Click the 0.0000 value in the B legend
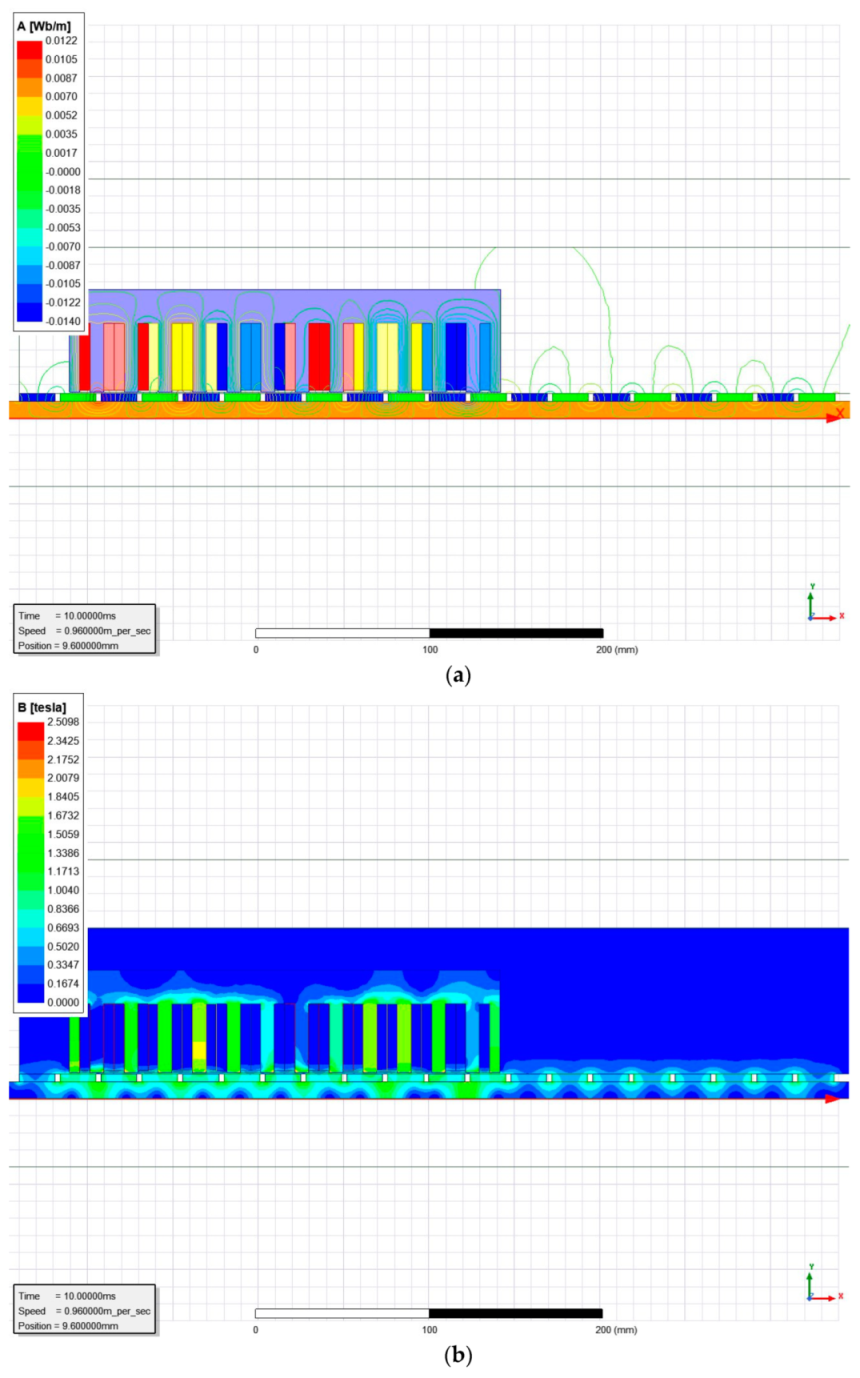860x1378 pixels. [63, 1003]
